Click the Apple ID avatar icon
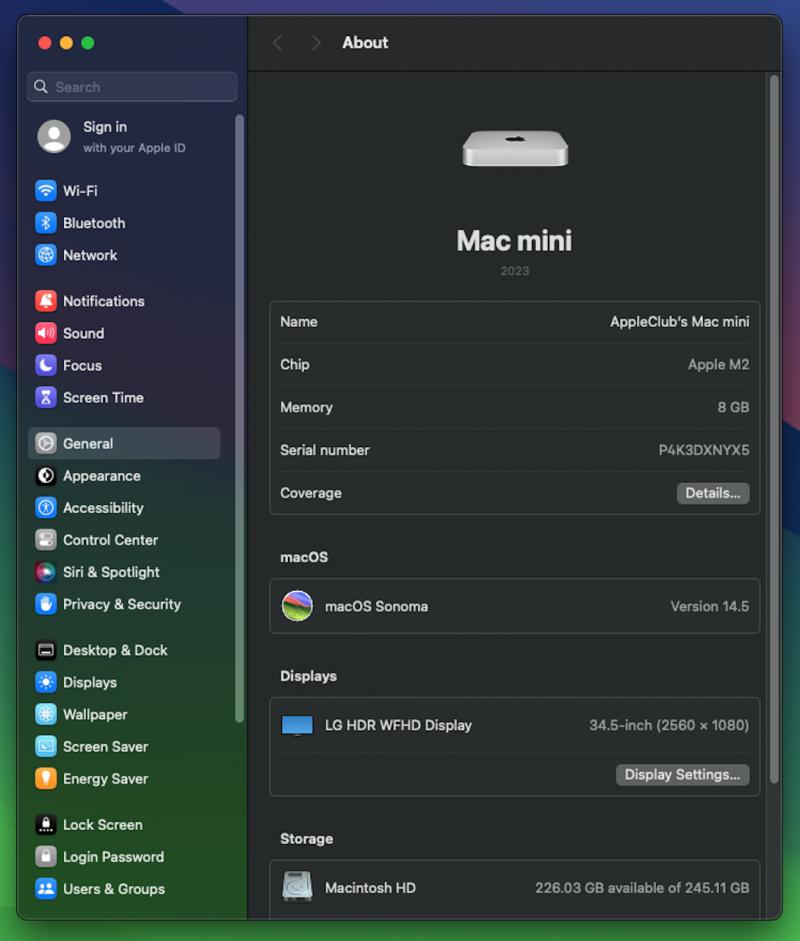The image size is (800, 941). pyautogui.click(x=54, y=136)
